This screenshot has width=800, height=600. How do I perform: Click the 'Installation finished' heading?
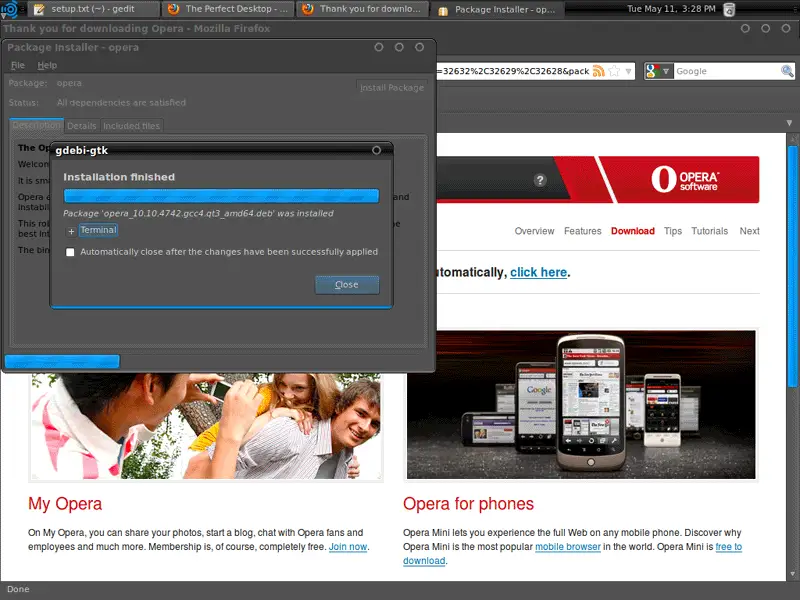(119, 177)
